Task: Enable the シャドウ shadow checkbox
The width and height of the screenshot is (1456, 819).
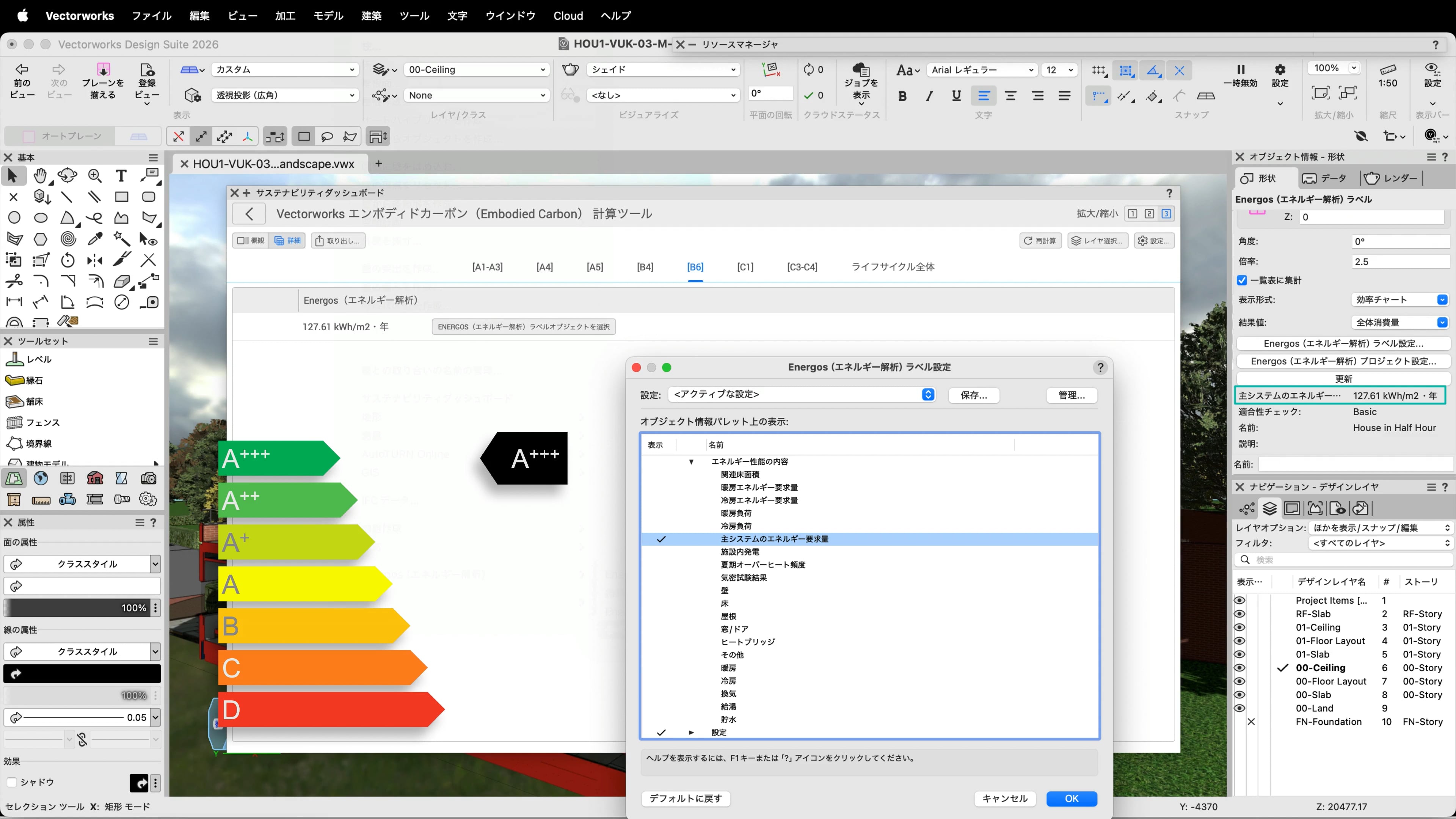Action: pyautogui.click(x=11, y=782)
